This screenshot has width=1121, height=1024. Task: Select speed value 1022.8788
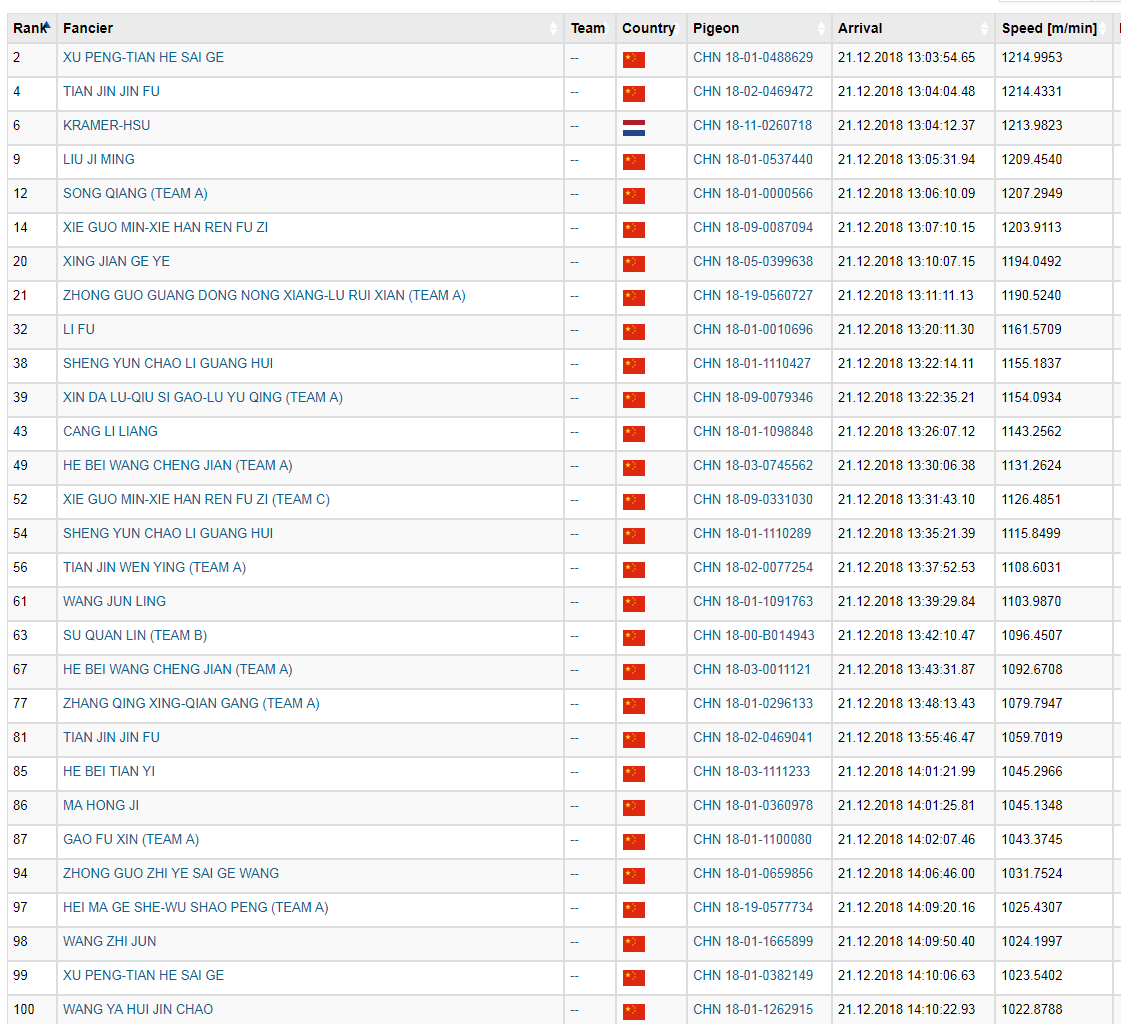(x=1032, y=1009)
